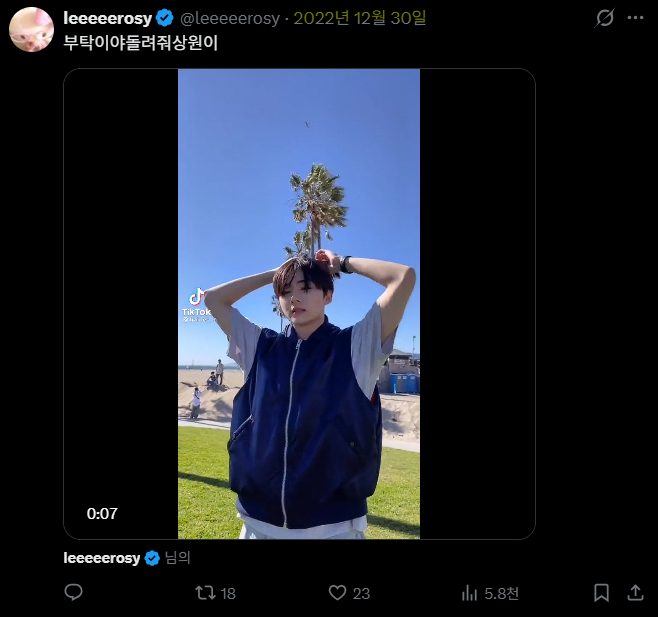Click the 5.8천 view count
Image resolution: width=658 pixels, height=617 pixels.
(501, 594)
